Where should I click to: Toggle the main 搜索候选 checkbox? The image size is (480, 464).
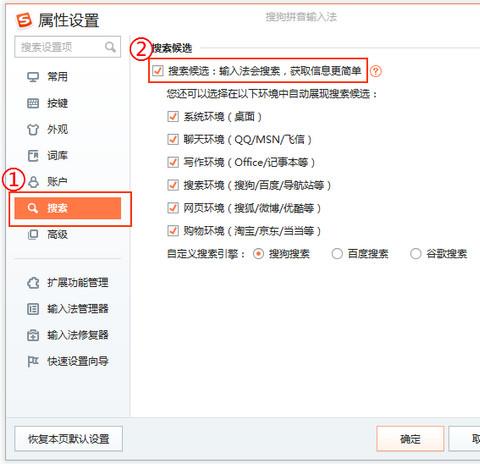click(157, 71)
